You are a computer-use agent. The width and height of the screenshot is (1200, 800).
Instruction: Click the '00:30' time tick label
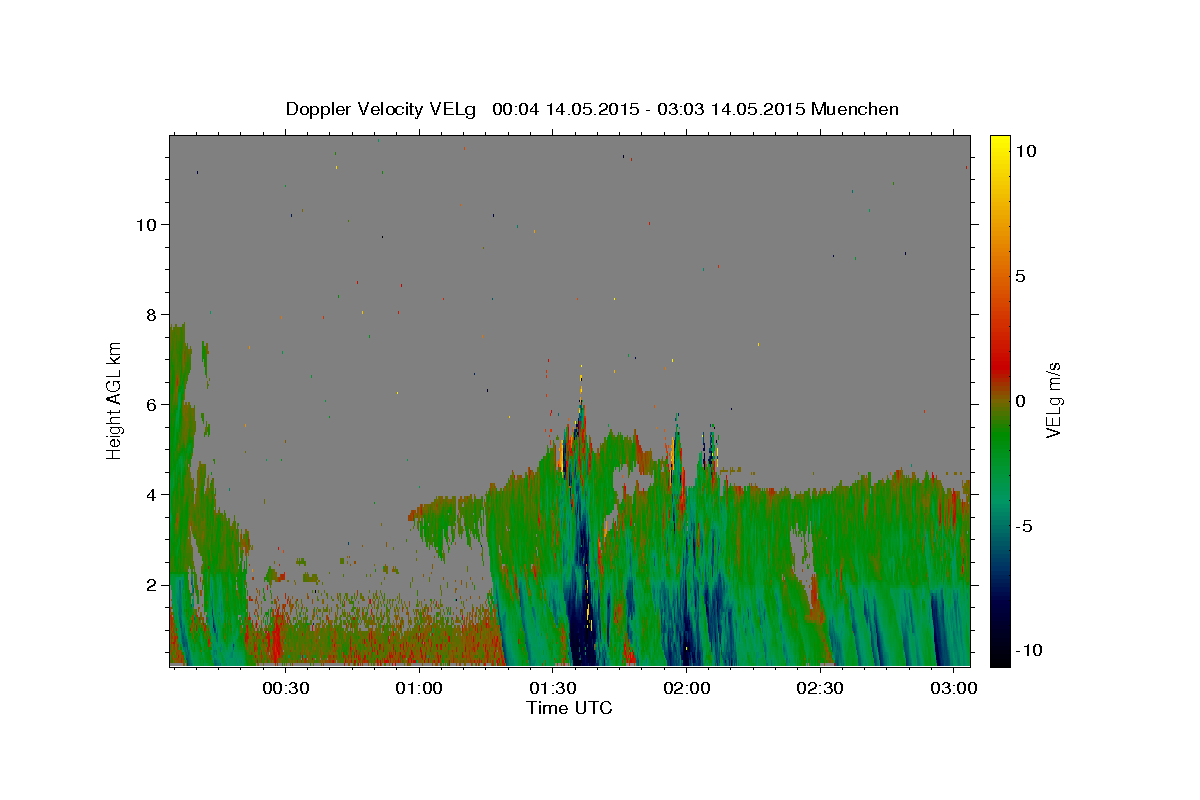tap(285, 689)
